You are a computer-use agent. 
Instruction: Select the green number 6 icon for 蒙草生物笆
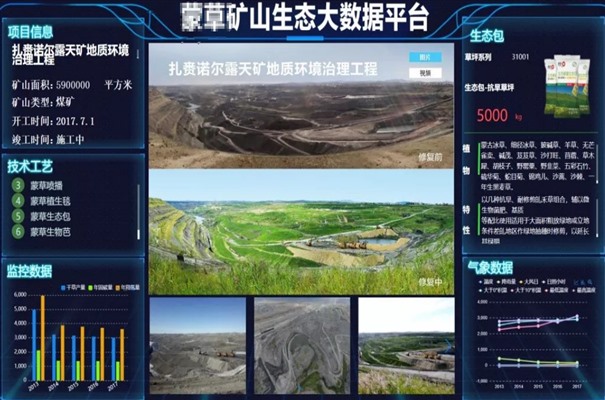tap(18, 231)
